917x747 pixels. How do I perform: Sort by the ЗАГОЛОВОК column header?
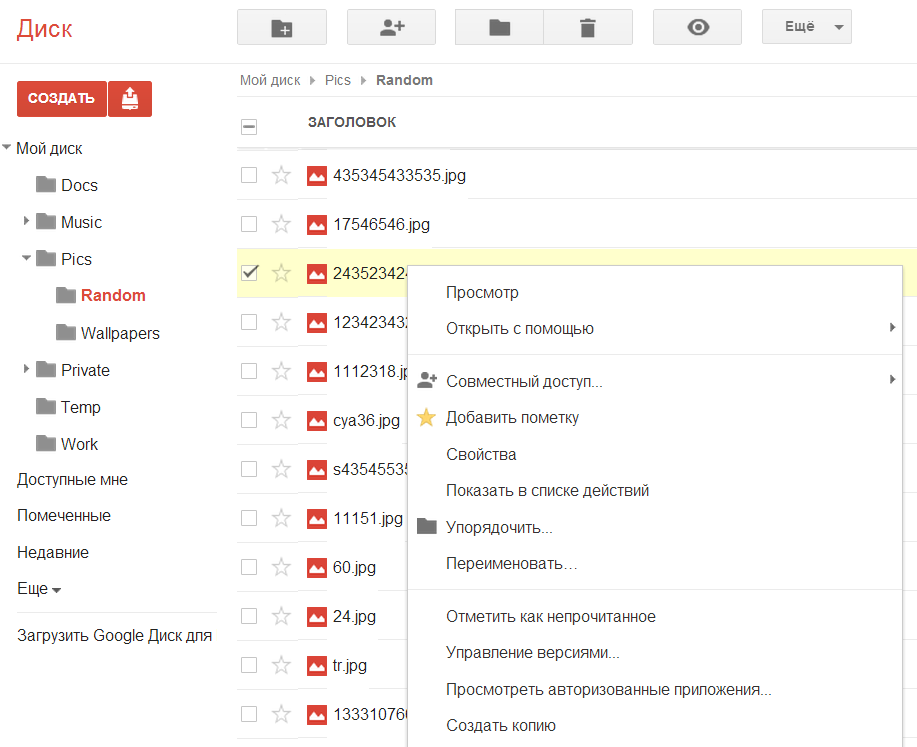pyautogui.click(x=351, y=123)
